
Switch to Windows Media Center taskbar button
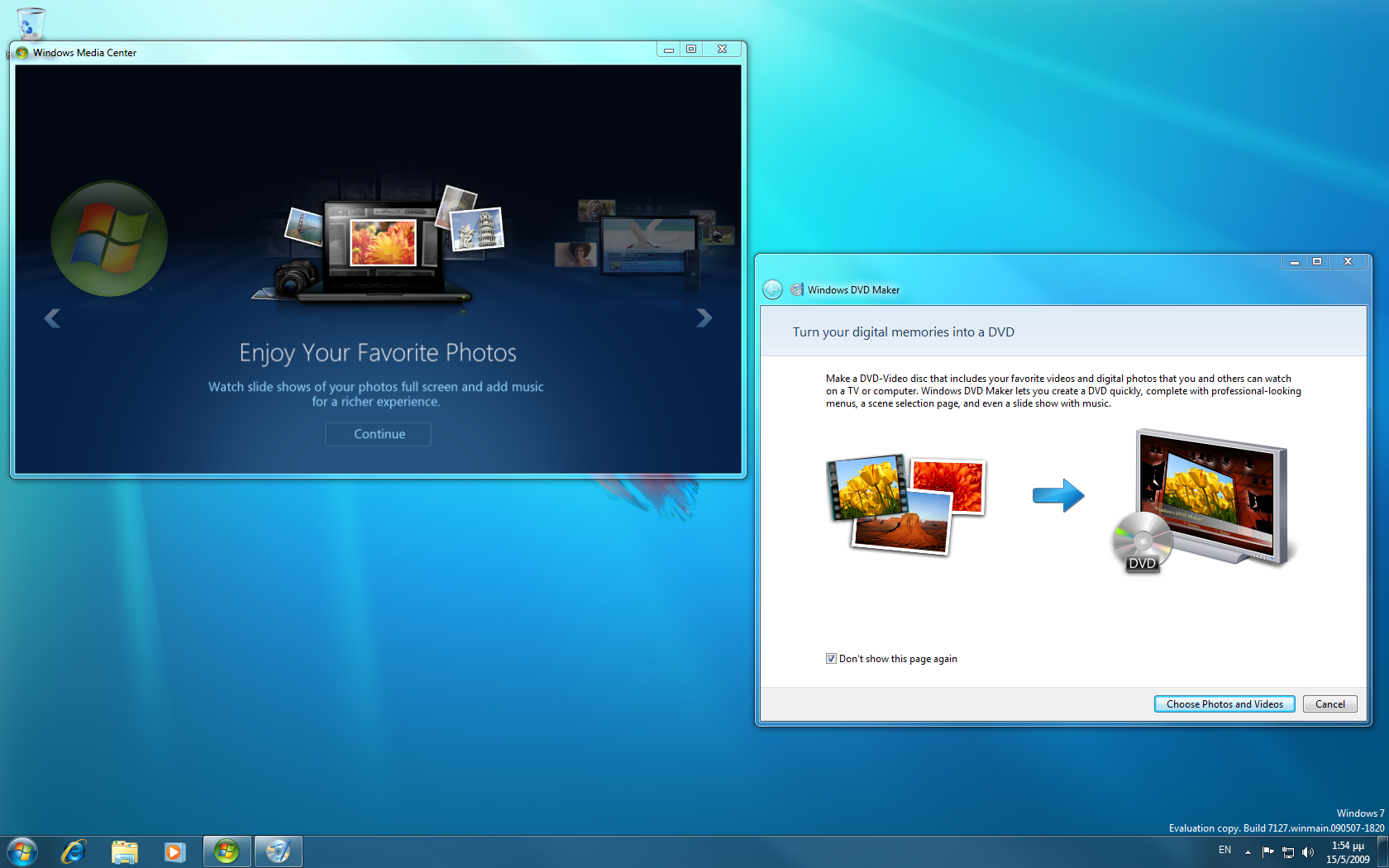pyautogui.click(x=227, y=851)
